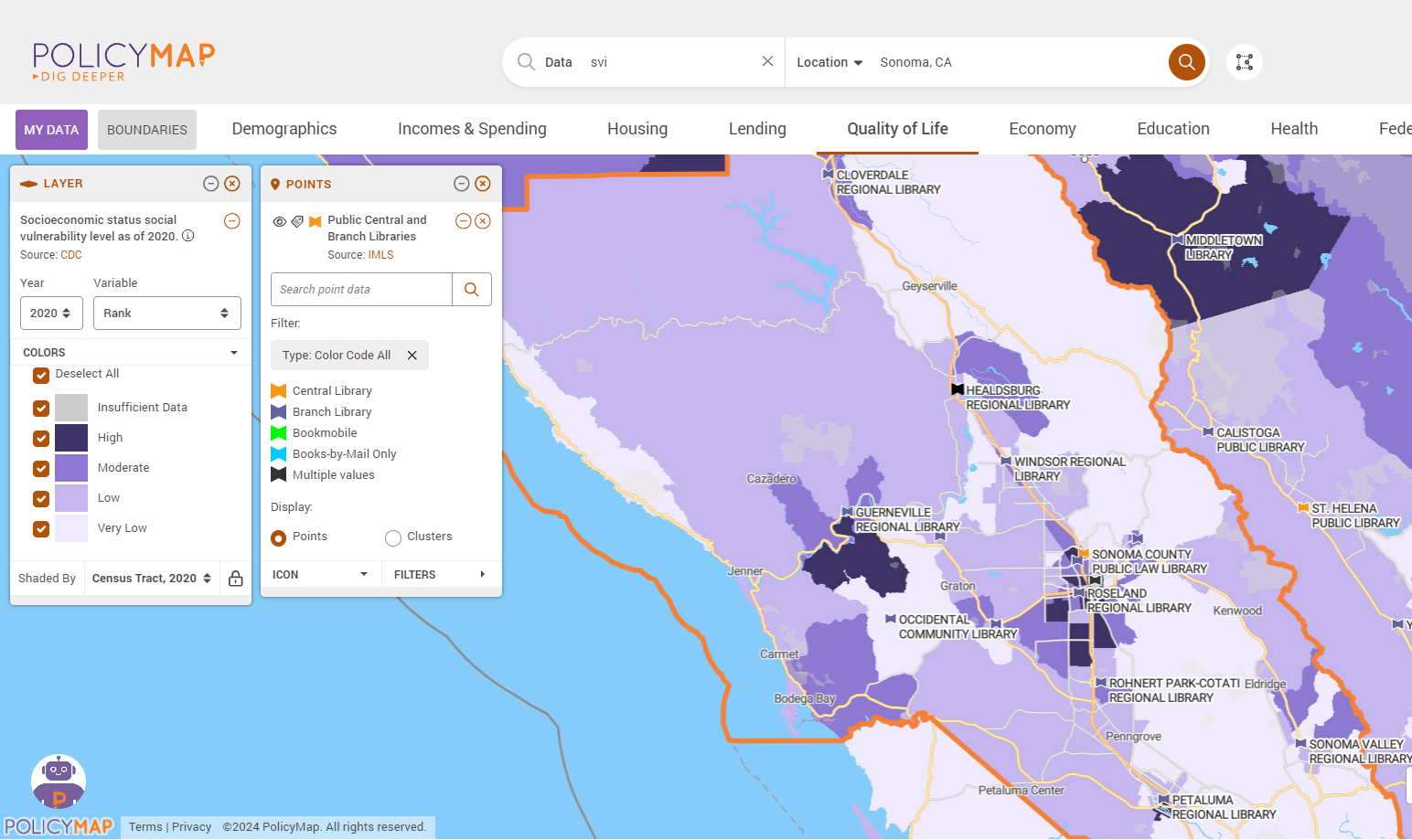Click the Guerneville Regional Library marker

847,512
